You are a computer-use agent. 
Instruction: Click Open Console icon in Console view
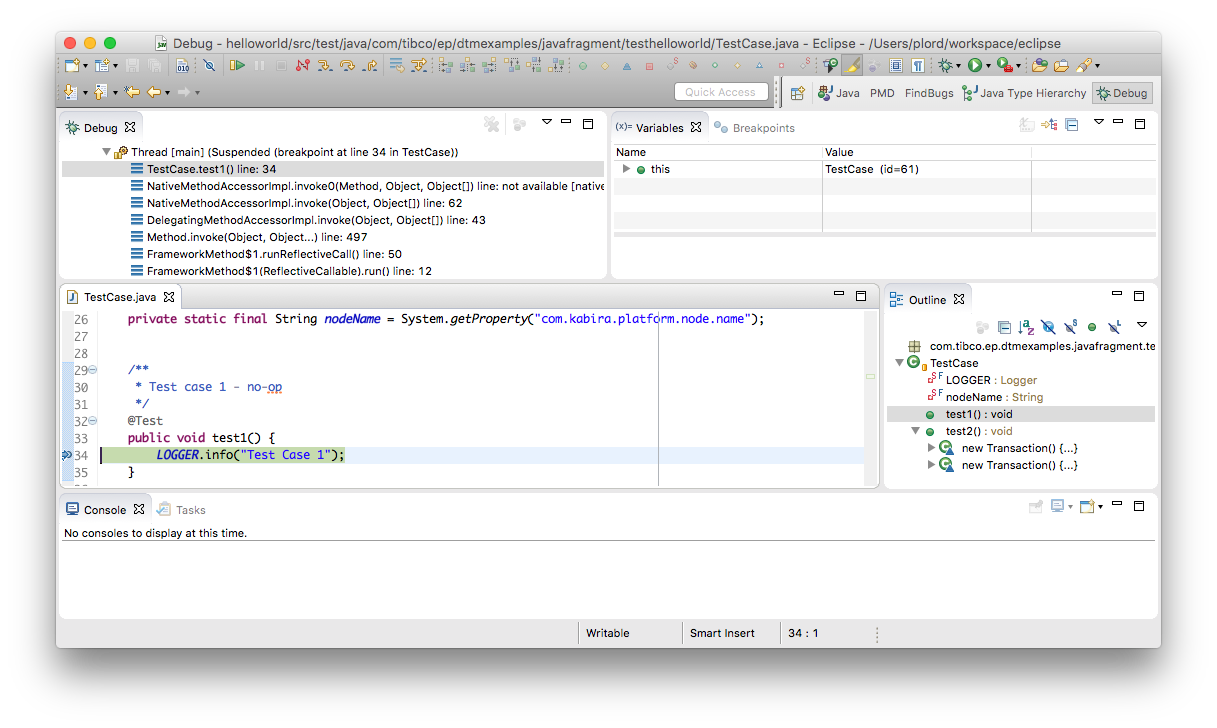[1086, 507]
